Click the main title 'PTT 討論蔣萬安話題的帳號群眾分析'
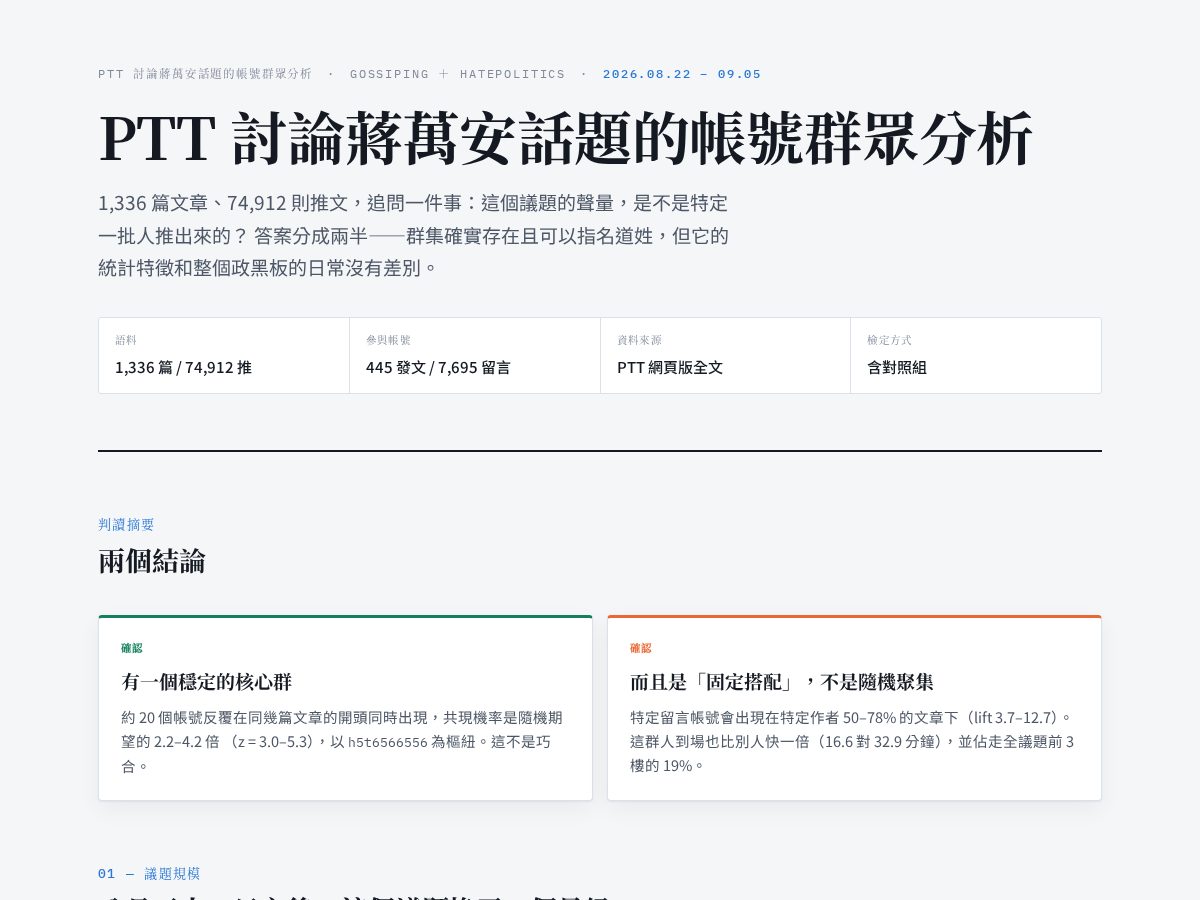The height and width of the screenshot is (900, 1200). click(565, 139)
